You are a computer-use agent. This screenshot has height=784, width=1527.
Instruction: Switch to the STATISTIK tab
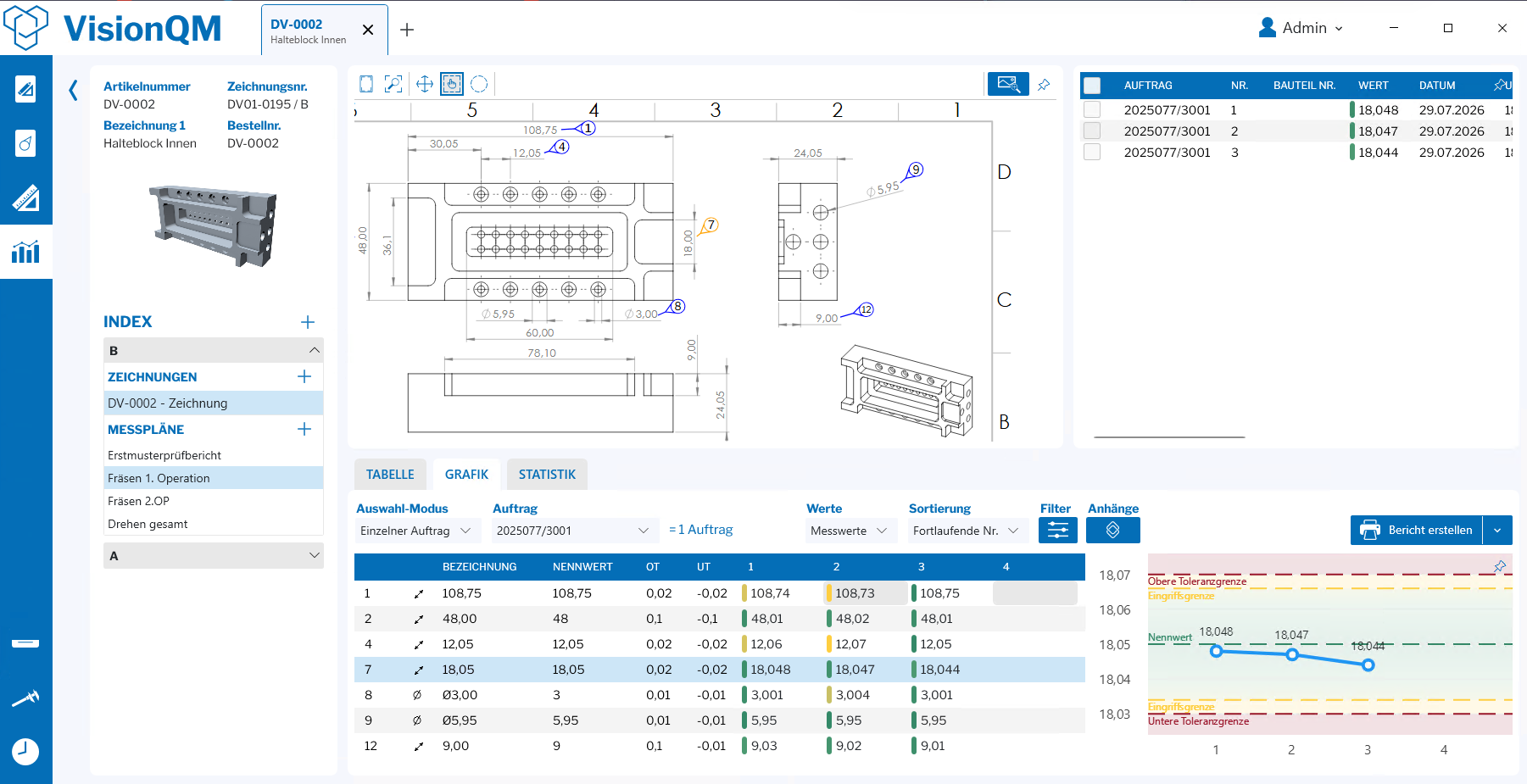point(547,475)
